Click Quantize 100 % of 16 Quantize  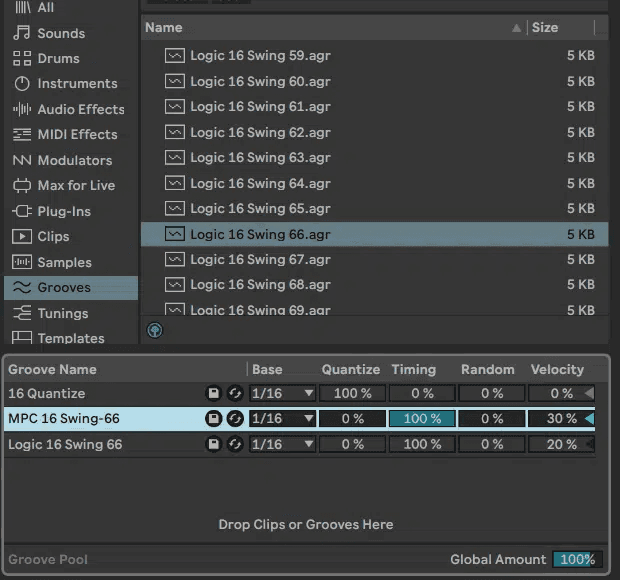click(352, 393)
